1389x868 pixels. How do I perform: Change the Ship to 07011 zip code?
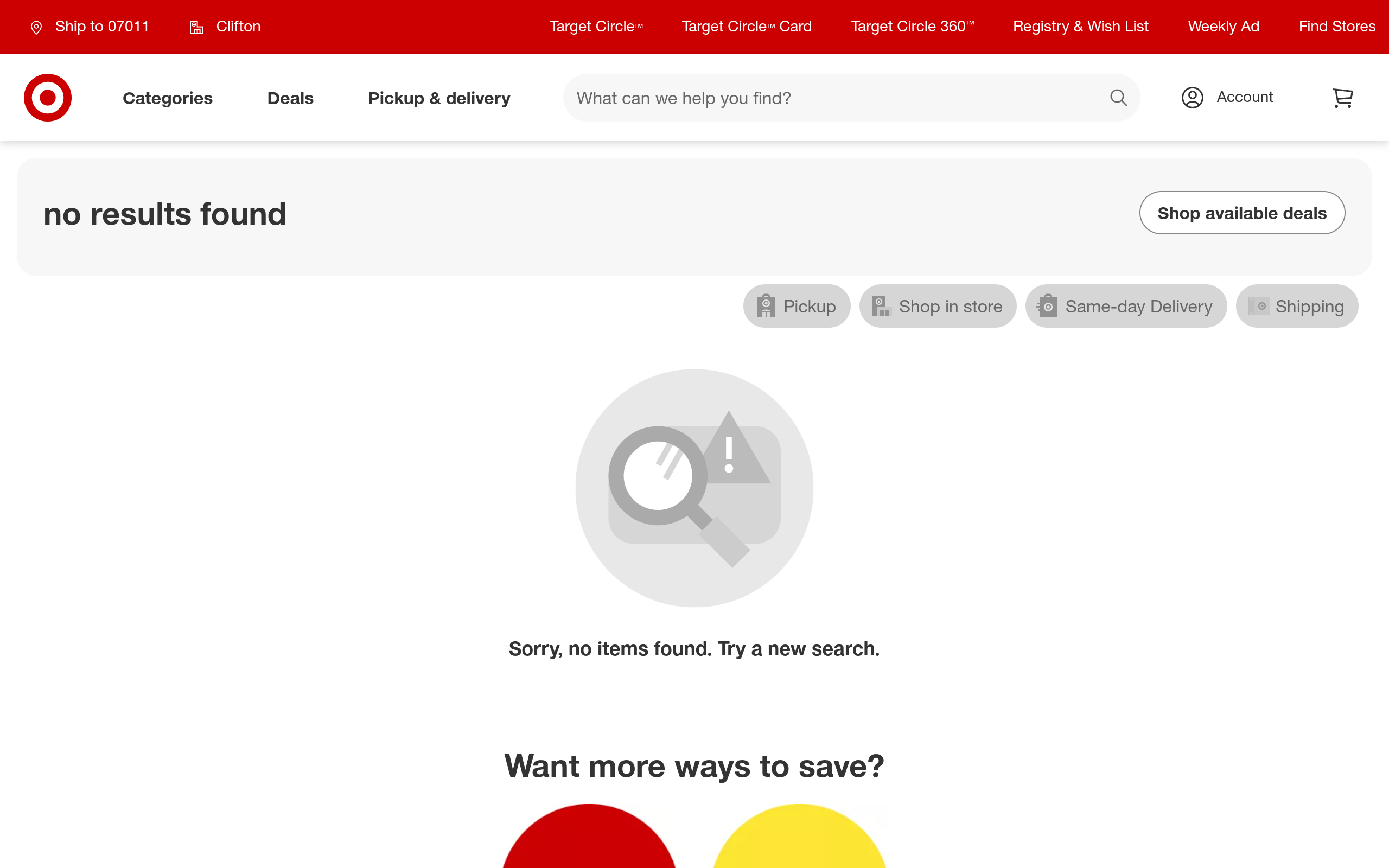click(90, 27)
